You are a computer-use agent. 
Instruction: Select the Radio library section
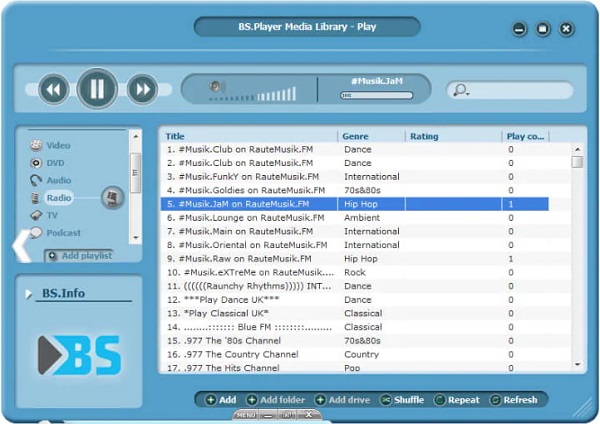pos(59,198)
